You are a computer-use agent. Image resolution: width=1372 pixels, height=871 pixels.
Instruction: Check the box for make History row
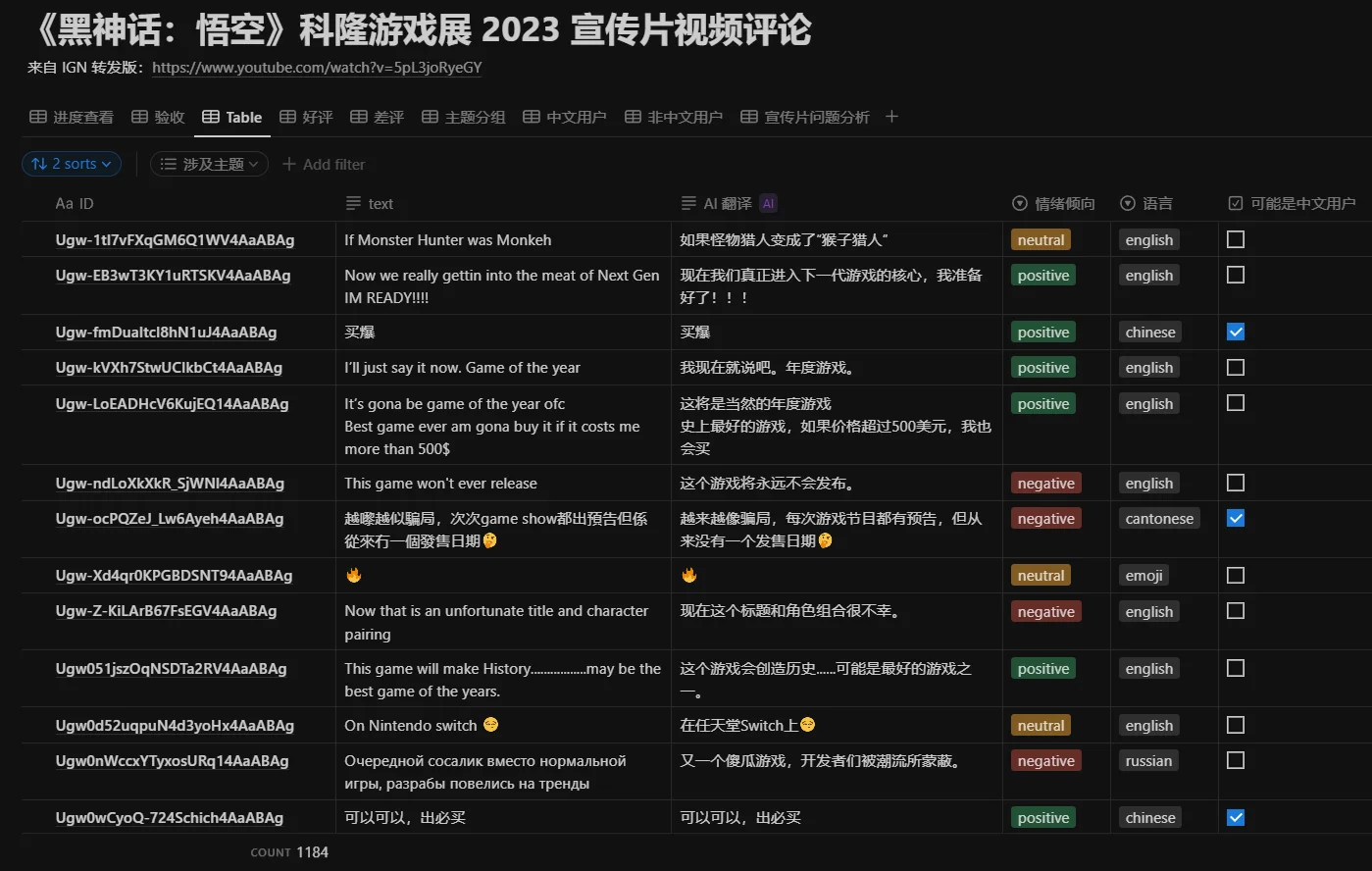1236,668
